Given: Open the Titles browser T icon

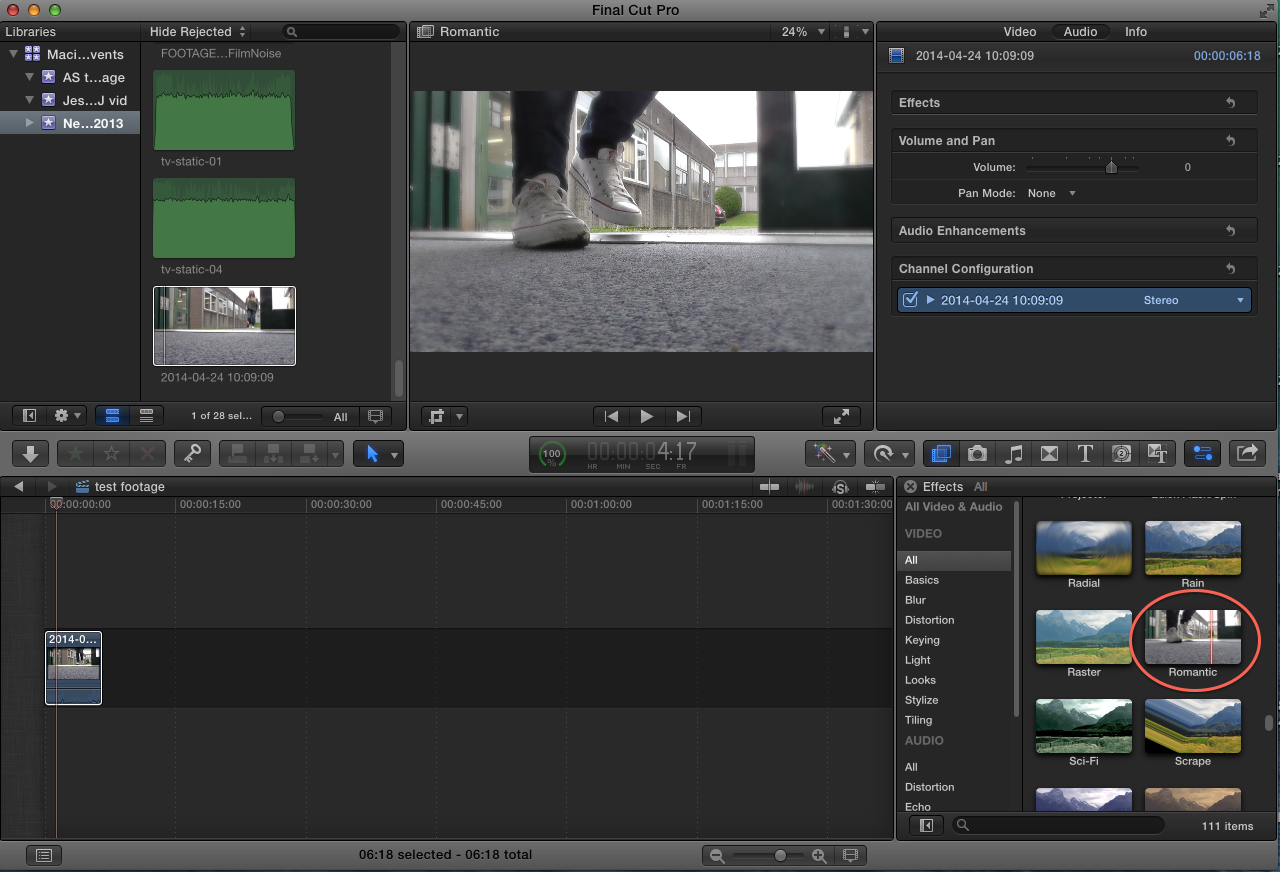Looking at the screenshot, I should 1085,453.
